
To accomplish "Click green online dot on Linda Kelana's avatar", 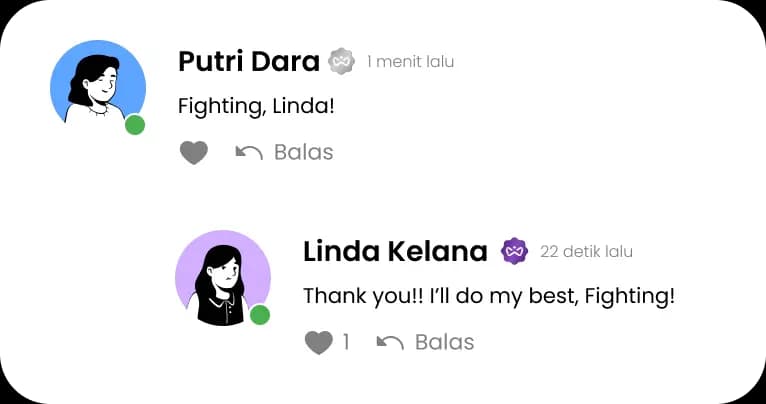I will 260,315.
